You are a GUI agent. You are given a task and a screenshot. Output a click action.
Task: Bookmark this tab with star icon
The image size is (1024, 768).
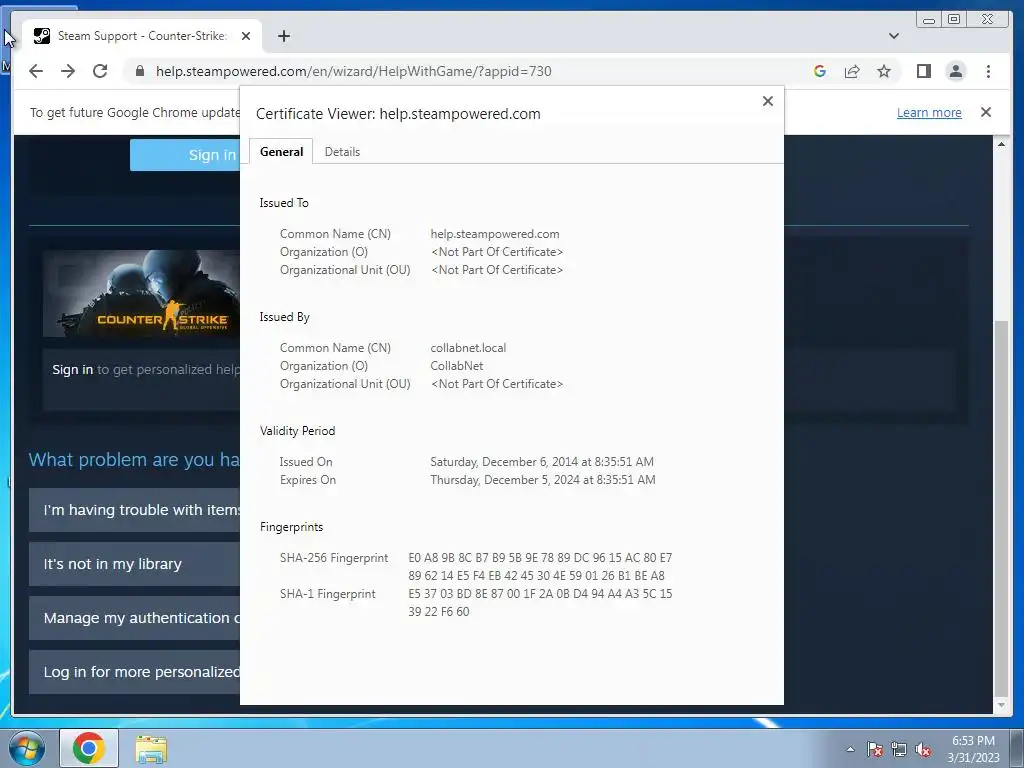pyautogui.click(x=884, y=71)
